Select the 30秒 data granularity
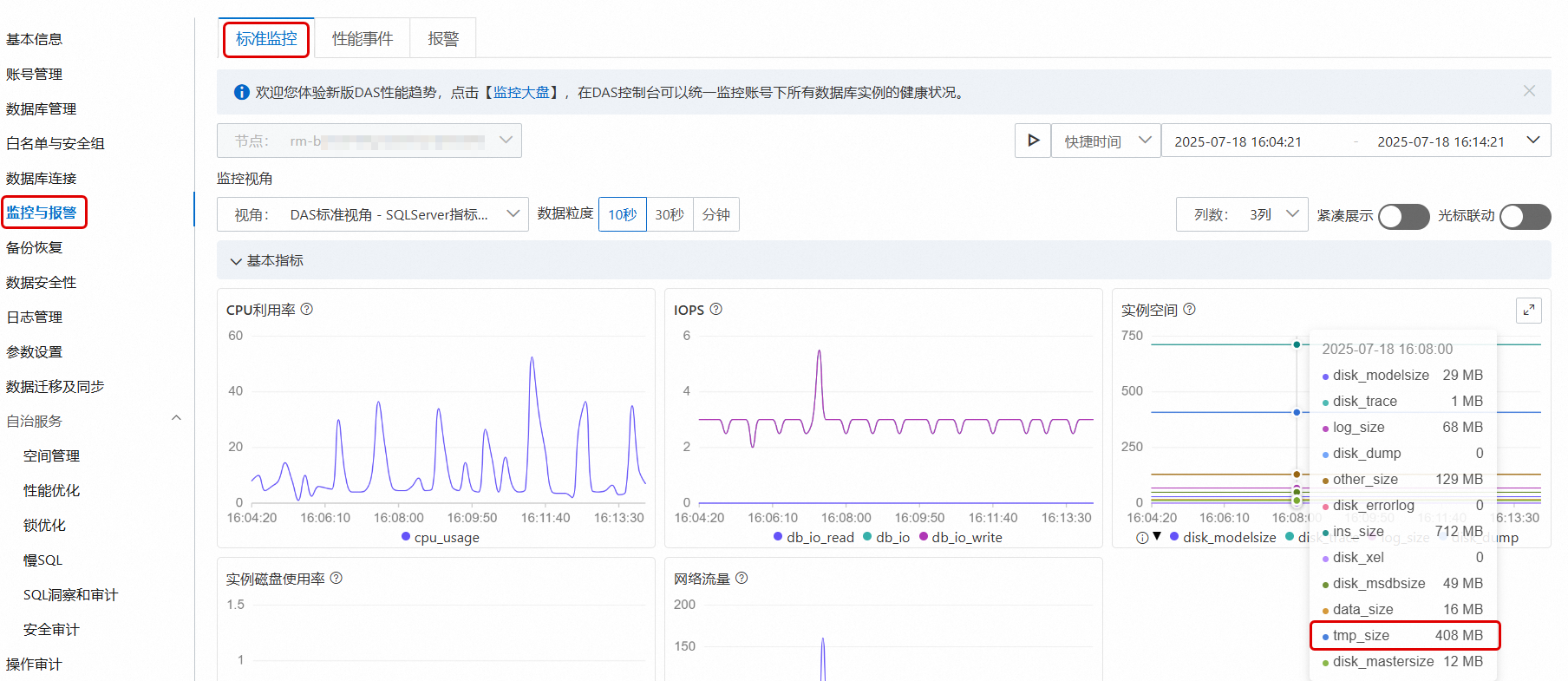The width and height of the screenshot is (1568, 681). [x=670, y=214]
